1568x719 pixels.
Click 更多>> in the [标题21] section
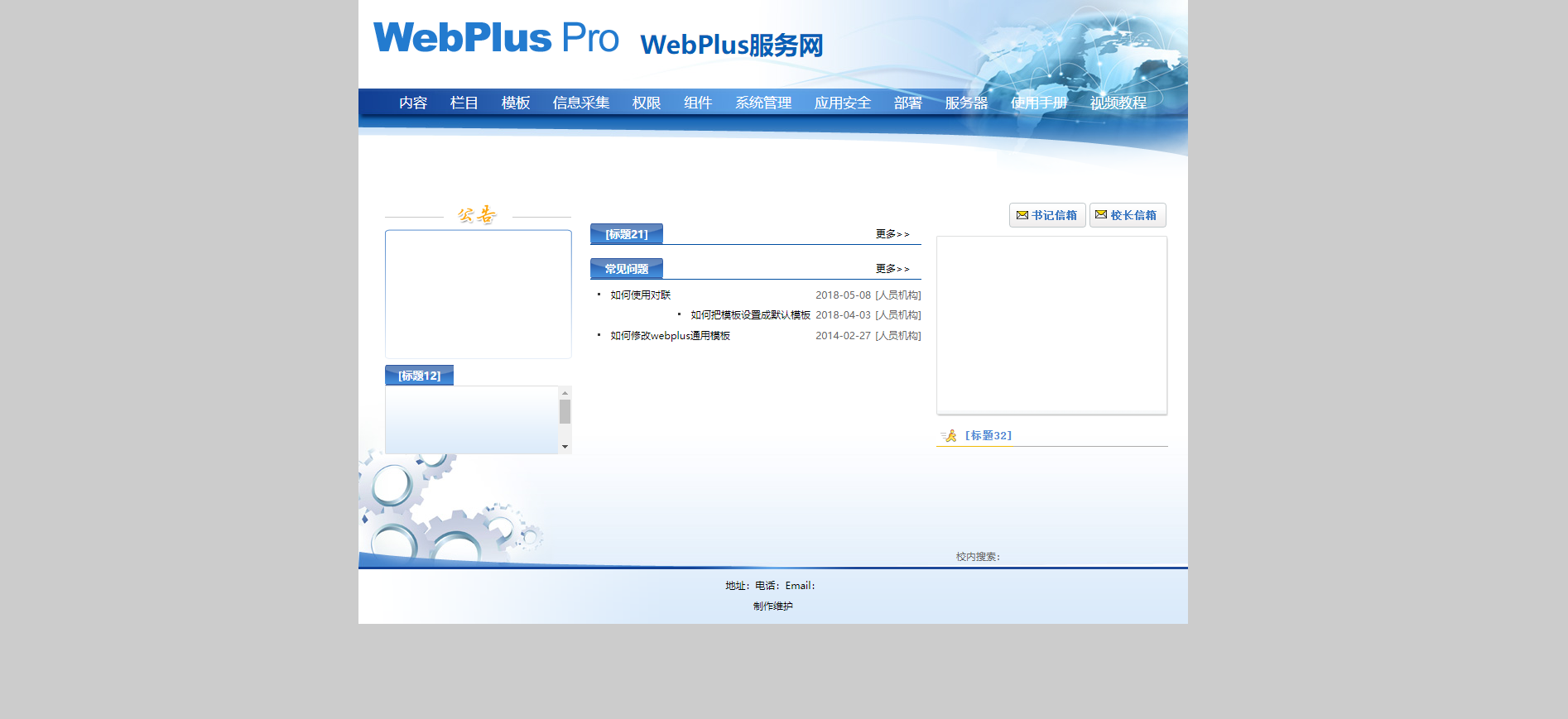pos(892,234)
